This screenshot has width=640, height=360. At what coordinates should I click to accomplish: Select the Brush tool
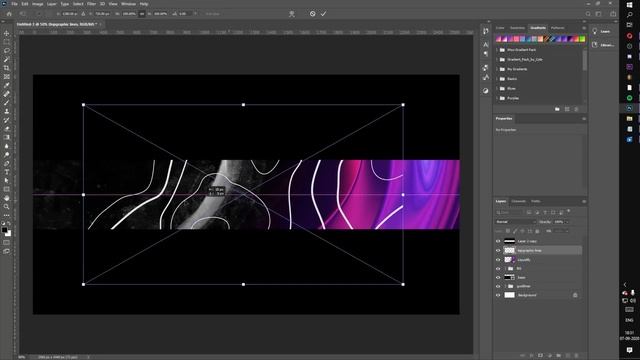[7, 103]
